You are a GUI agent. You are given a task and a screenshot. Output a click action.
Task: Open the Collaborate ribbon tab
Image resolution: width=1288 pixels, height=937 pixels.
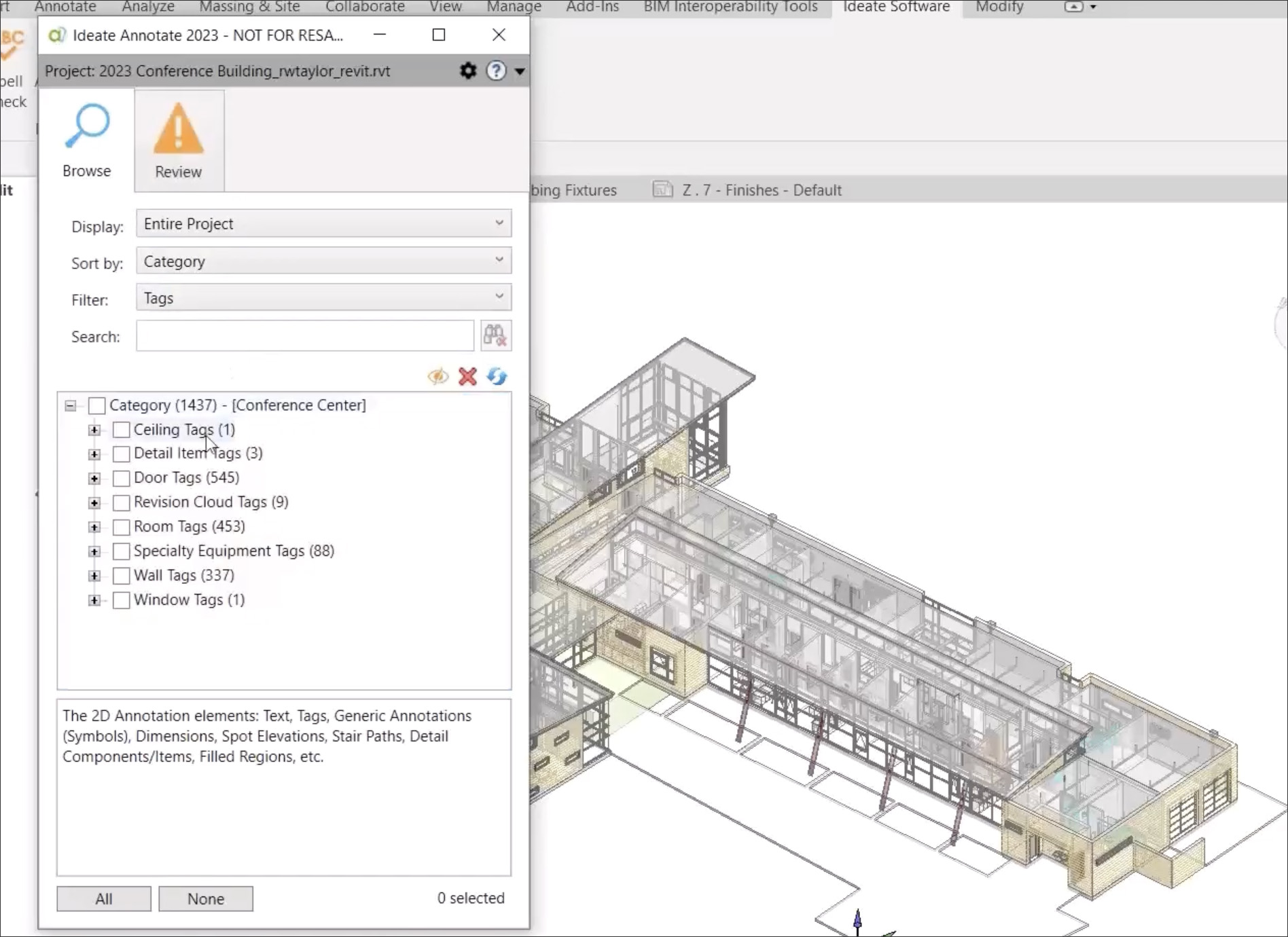click(x=365, y=7)
